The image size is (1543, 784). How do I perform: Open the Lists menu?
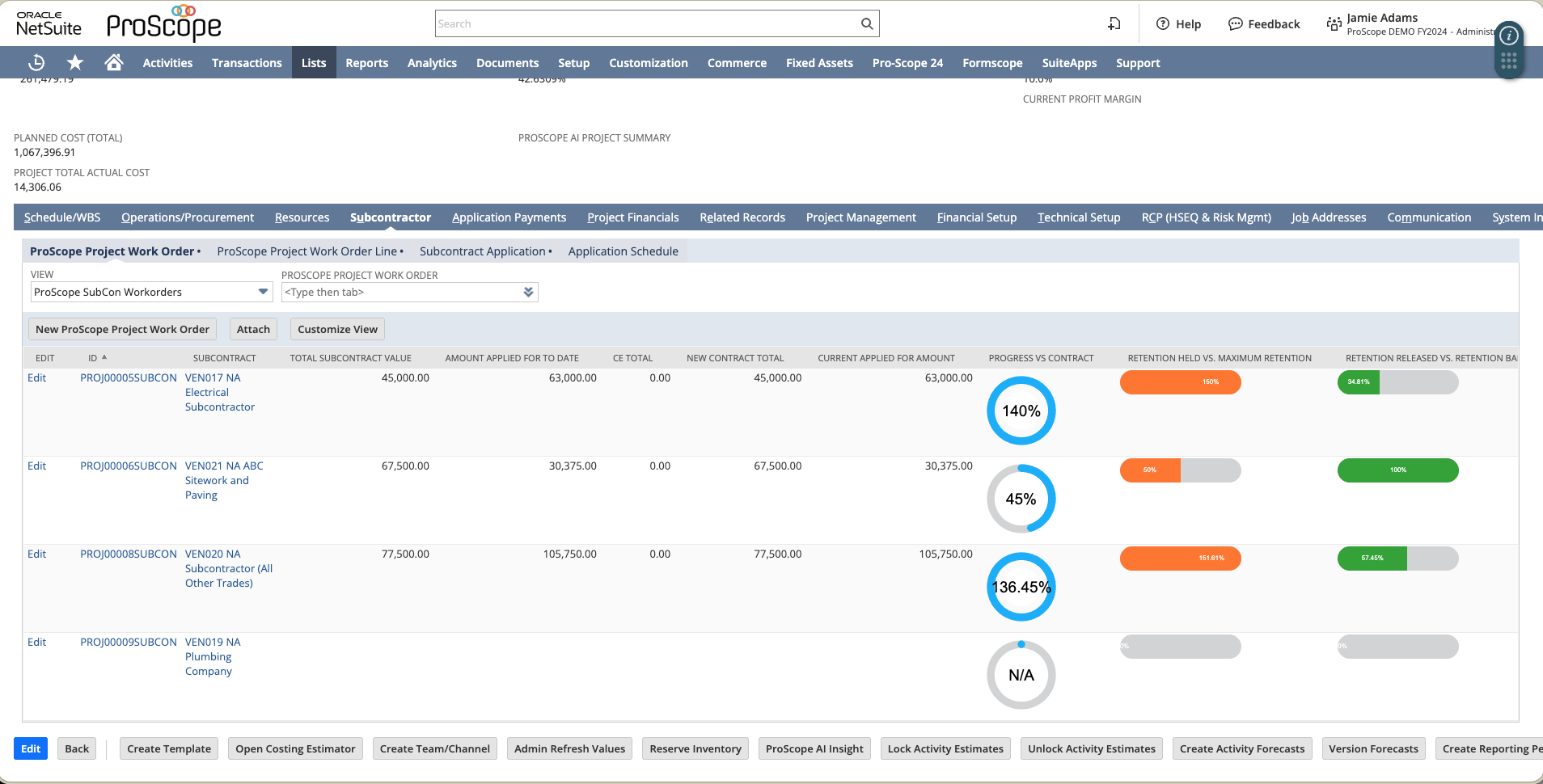coord(314,62)
